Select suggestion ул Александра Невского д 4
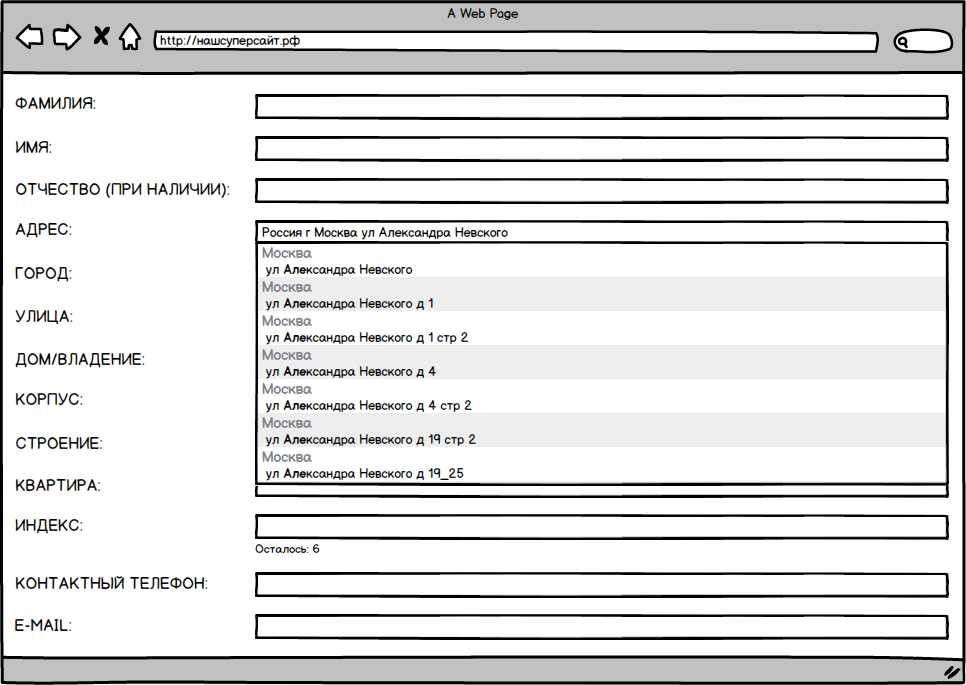This screenshot has width=966, height=685. (x=601, y=362)
